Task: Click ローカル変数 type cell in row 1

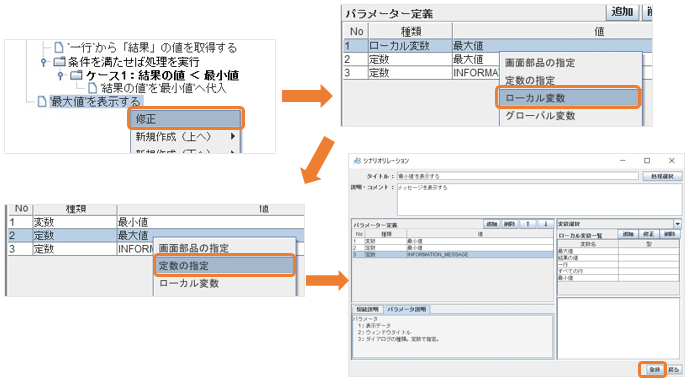Action: [410, 46]
